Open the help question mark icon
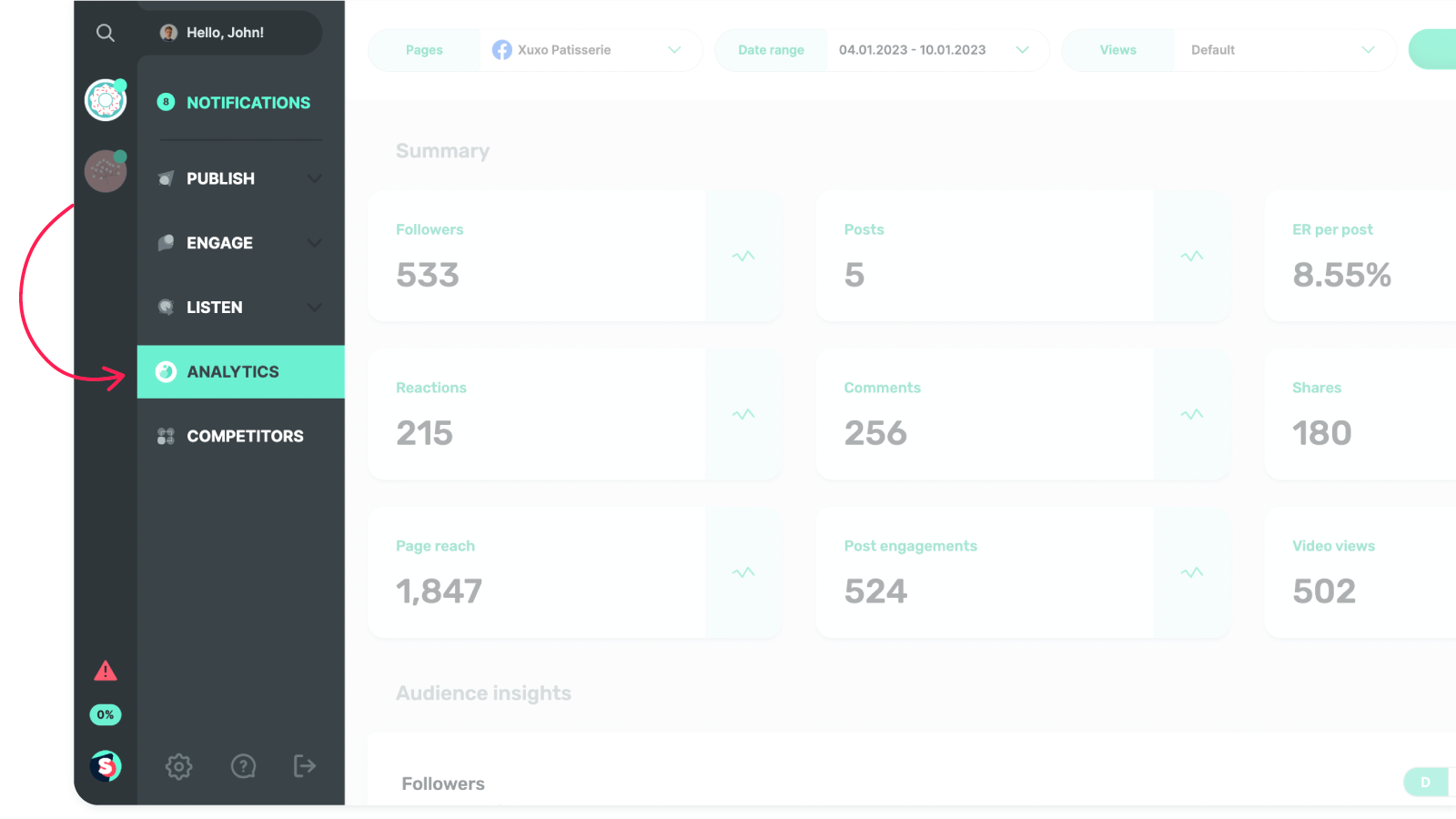Viewport: 1456px width, 819px height. pyautogui.click(x=243, y=766)
